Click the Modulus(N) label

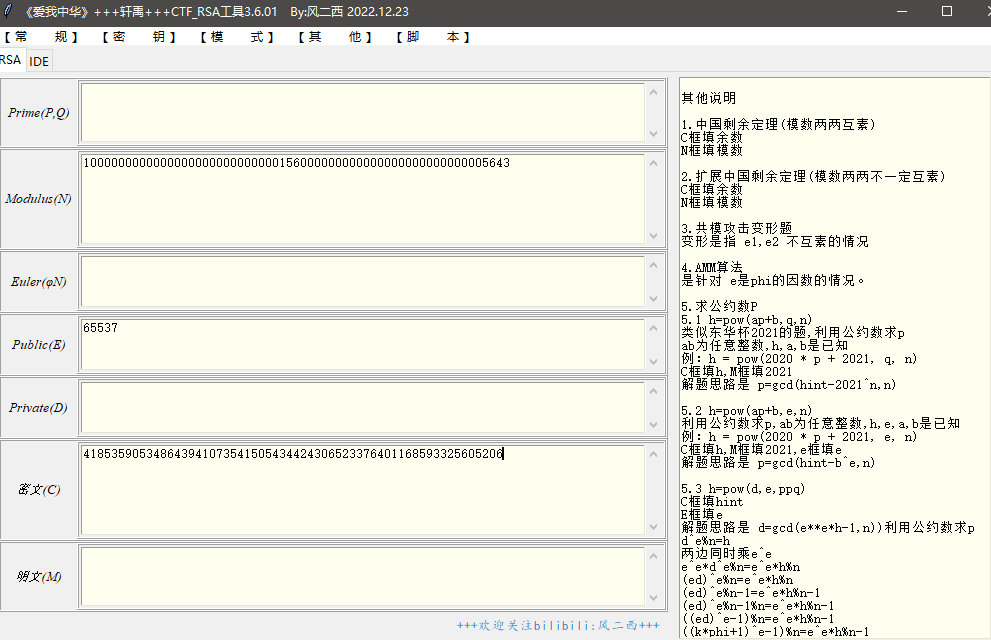coord(39,198)
